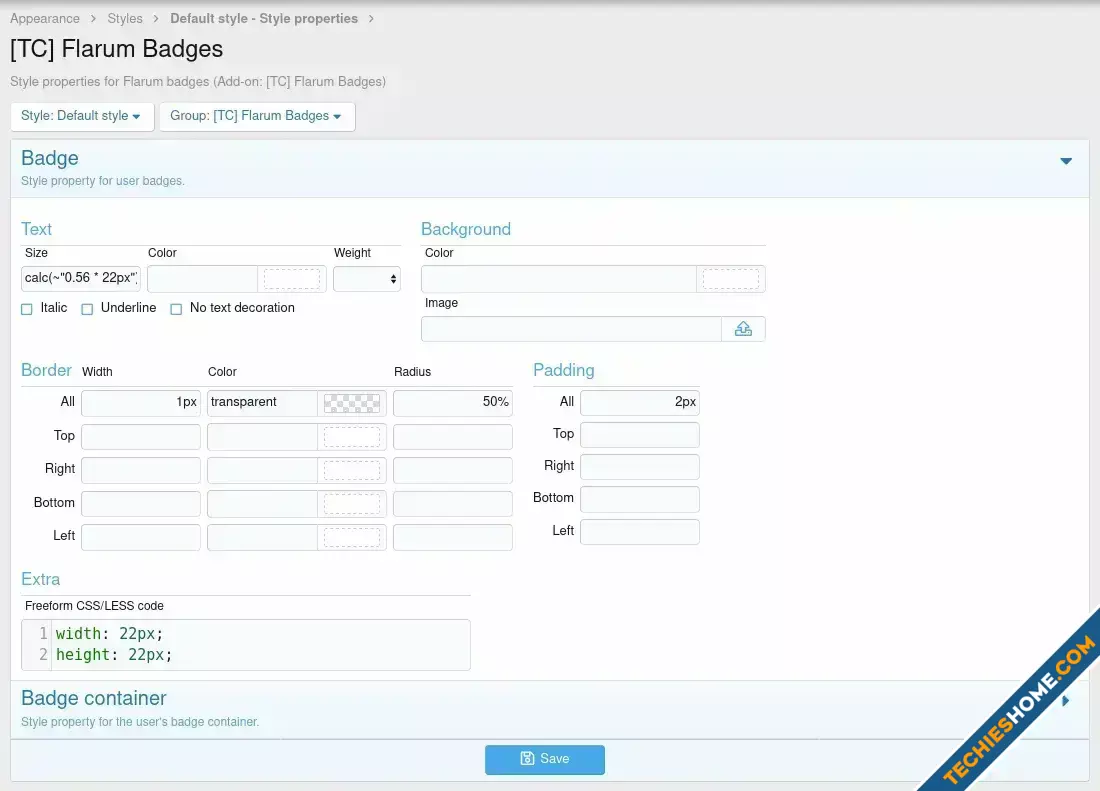1100x791 pixels.
Task: Click the border Top width field
Action: [141, 436]
